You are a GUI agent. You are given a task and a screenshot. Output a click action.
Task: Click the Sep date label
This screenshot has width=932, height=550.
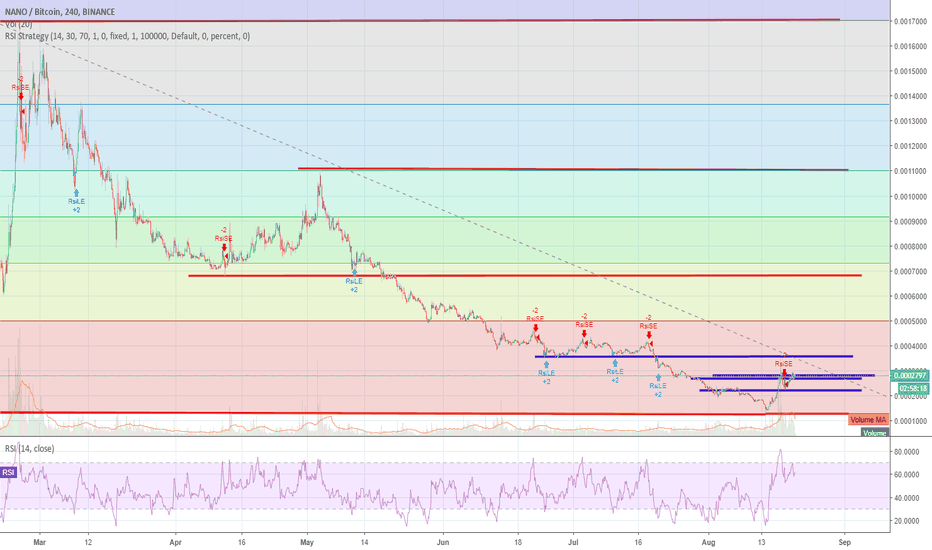coord(845,542)
